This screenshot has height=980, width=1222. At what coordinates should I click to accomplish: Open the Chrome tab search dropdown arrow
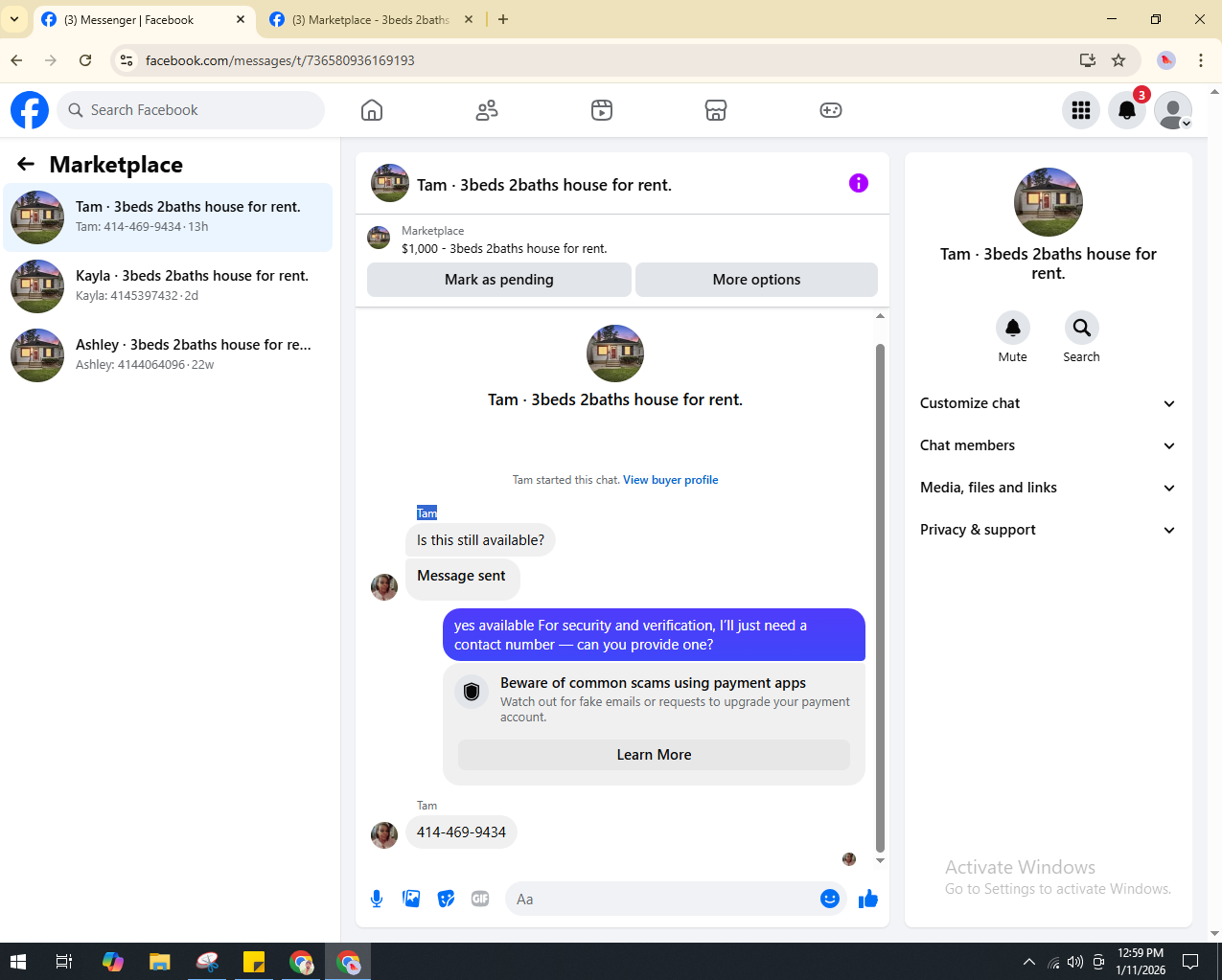(x=14, y=19)
